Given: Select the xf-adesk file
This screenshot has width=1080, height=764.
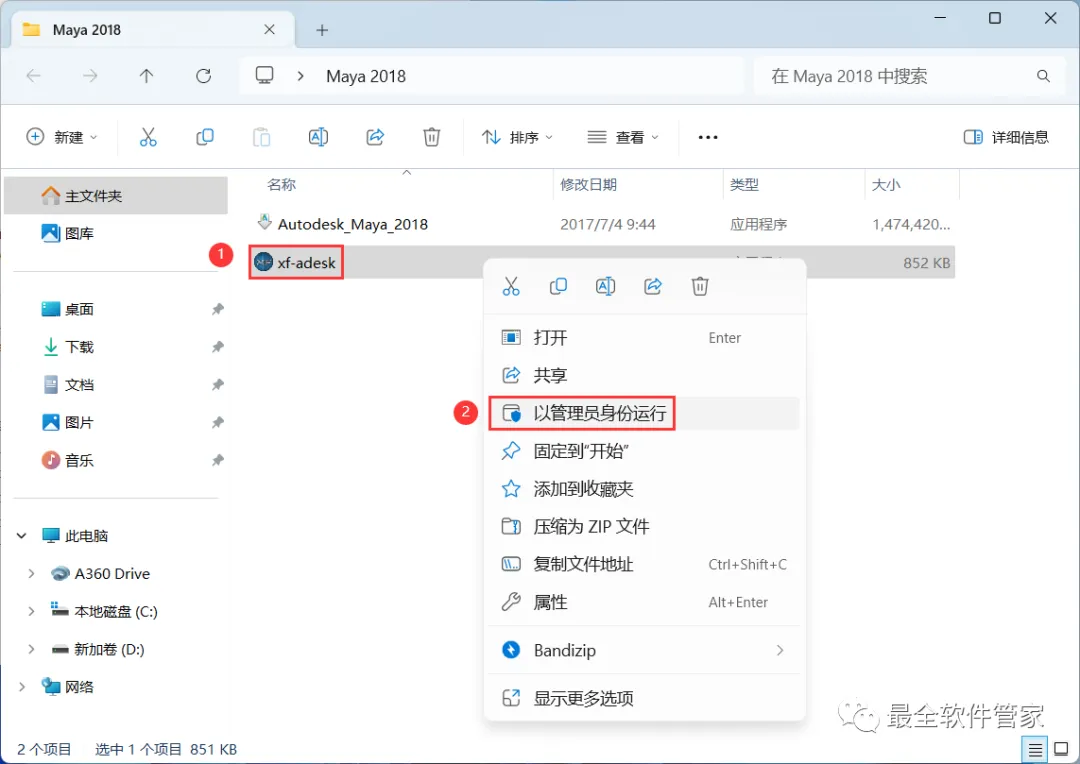Looking at the screenshot, I should pos(602,262).
